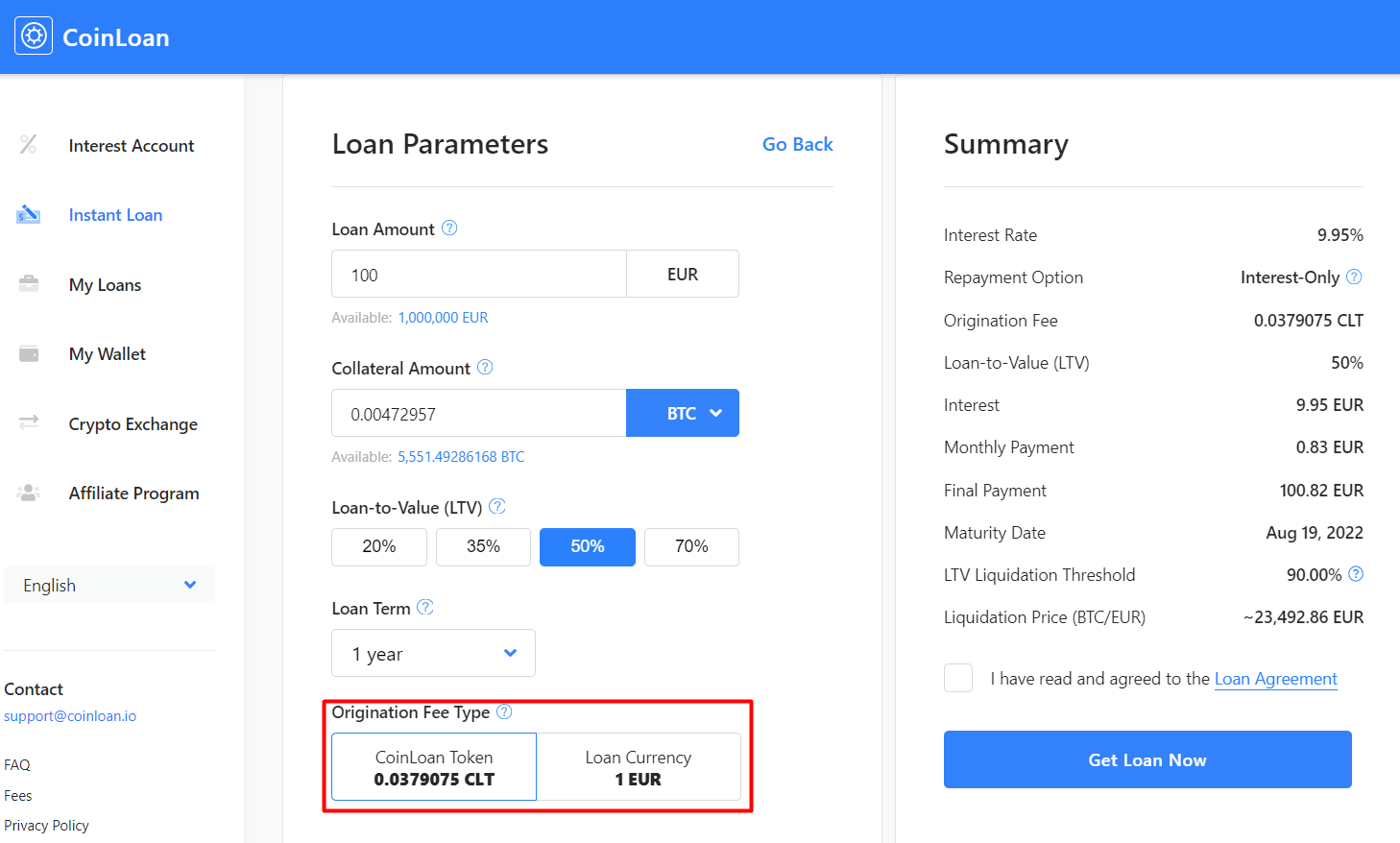Click the 50% value in Summary
Screen dimensions: 1400x843
[x=1347, y=363]
